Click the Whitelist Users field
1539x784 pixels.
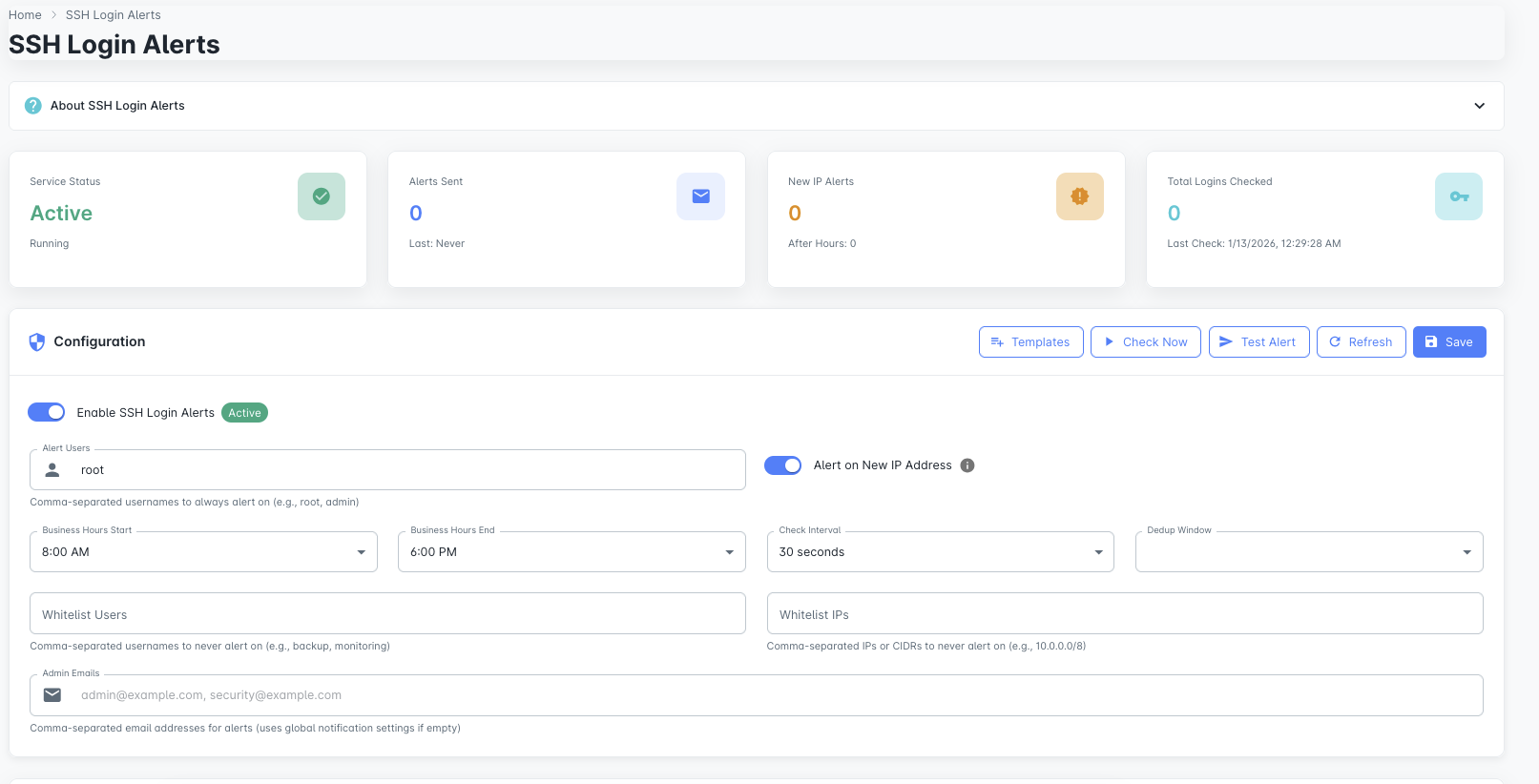click(x=387, y=613)
